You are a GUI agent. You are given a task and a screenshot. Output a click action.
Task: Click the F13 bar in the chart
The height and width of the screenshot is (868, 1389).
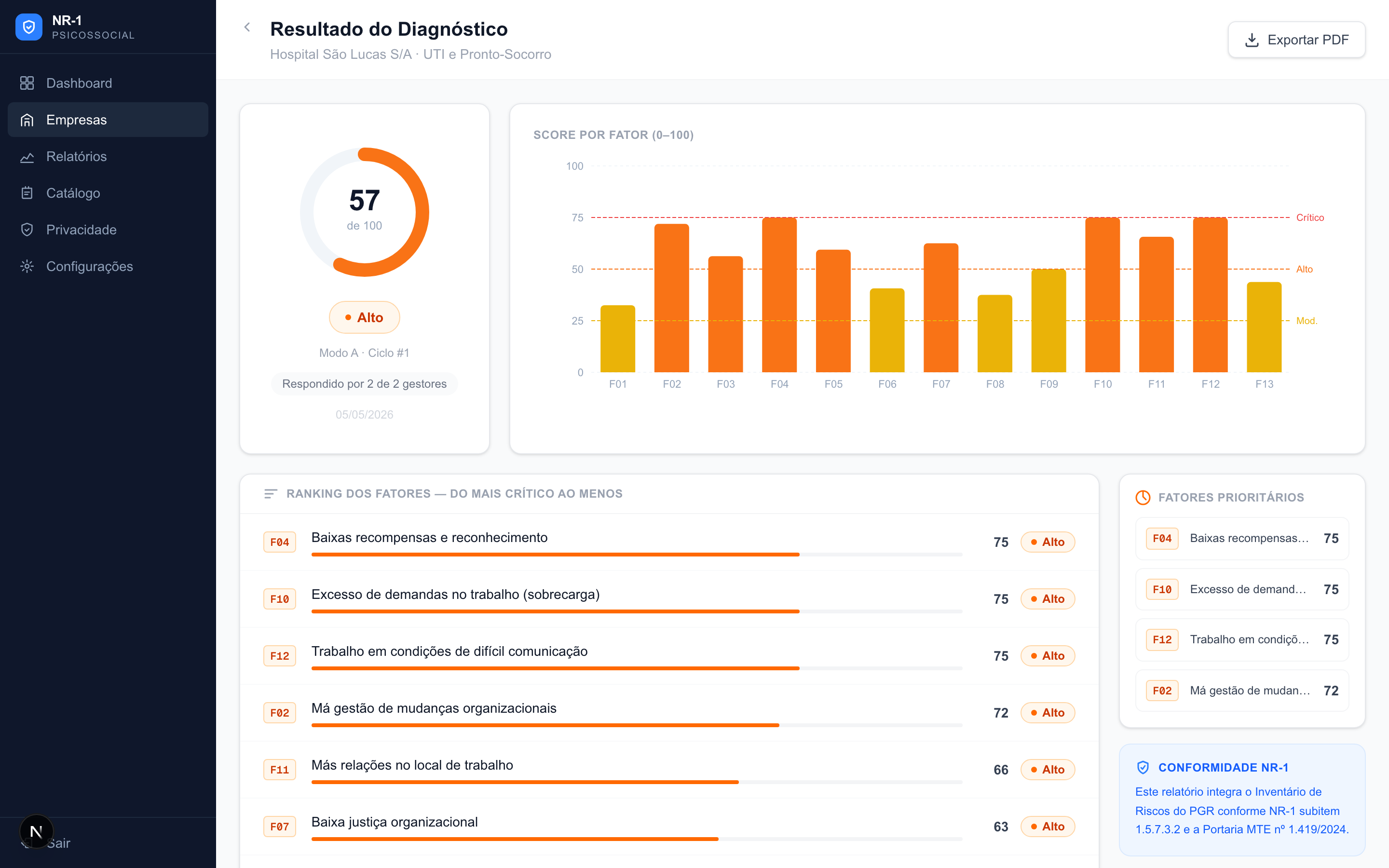[x=1265, y=327]
